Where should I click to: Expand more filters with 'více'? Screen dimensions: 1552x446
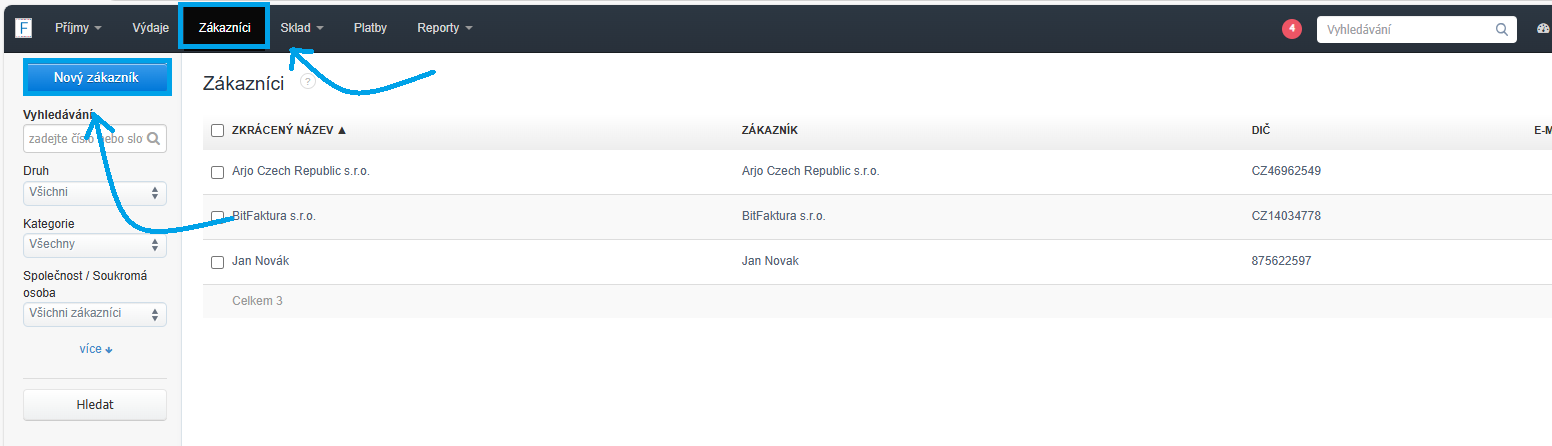pyautogui.click(x=96, y=349)
